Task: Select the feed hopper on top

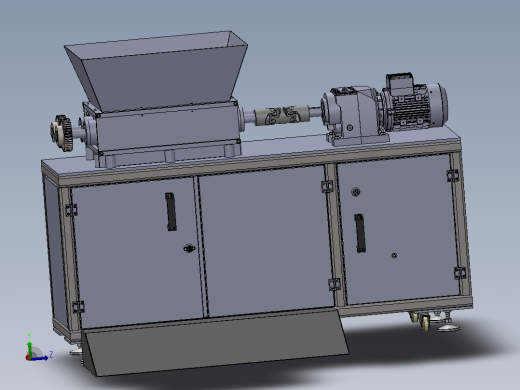Action: tap(156, 70)
